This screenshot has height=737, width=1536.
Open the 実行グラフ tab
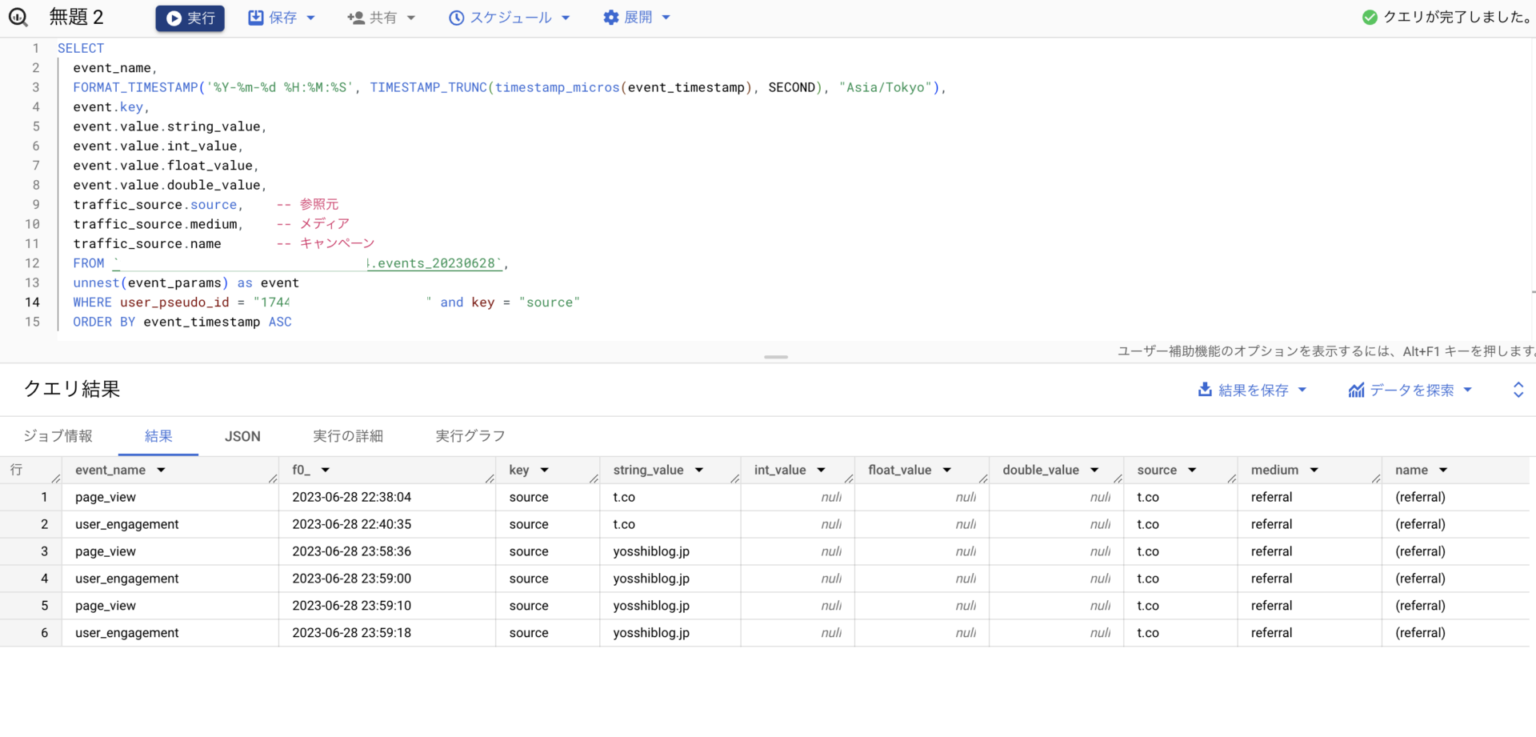[470, 436]
